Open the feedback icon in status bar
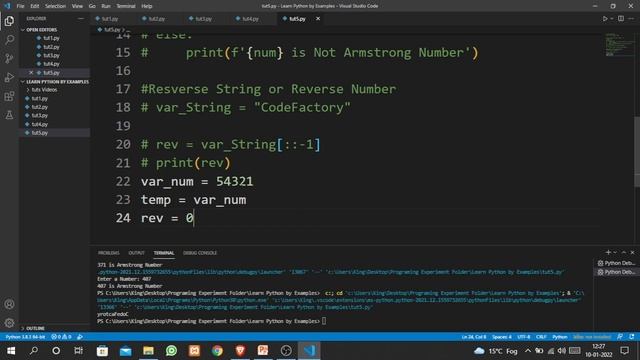 click(620, 337)
